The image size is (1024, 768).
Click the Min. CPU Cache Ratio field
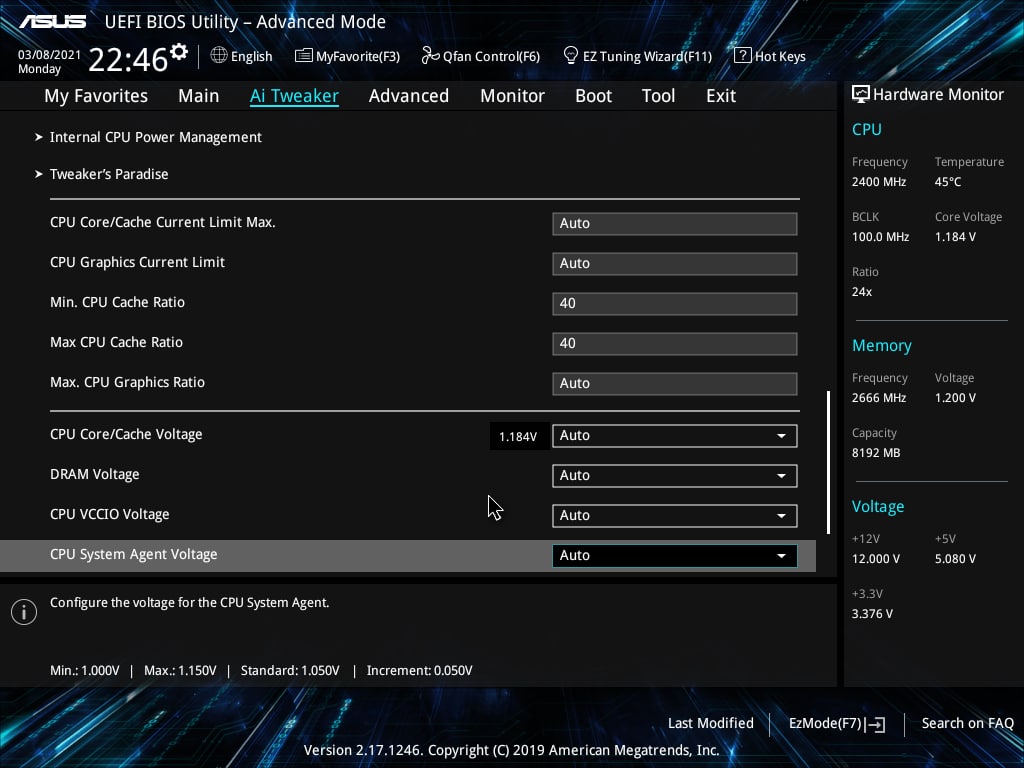(675, 304)
